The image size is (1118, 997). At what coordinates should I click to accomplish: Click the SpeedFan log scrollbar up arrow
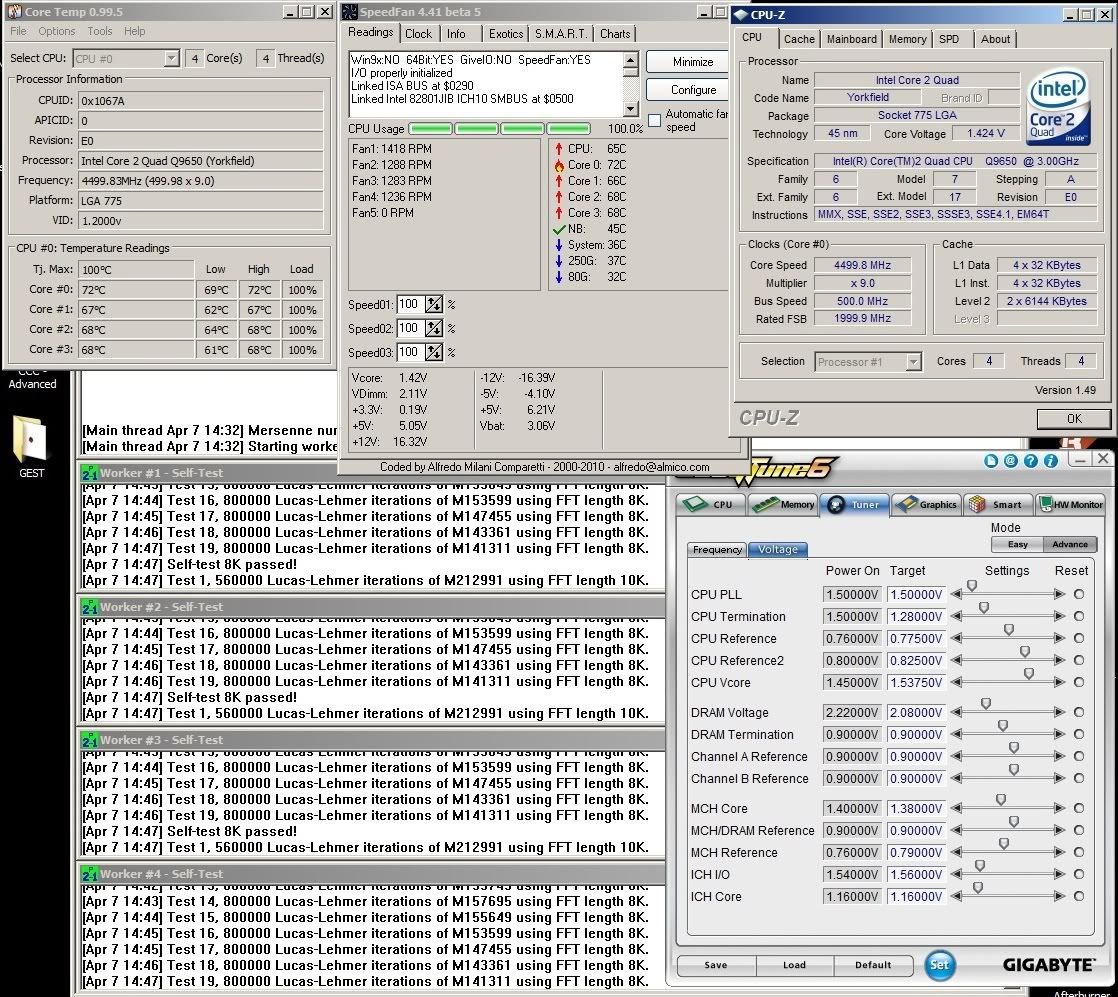630,59
